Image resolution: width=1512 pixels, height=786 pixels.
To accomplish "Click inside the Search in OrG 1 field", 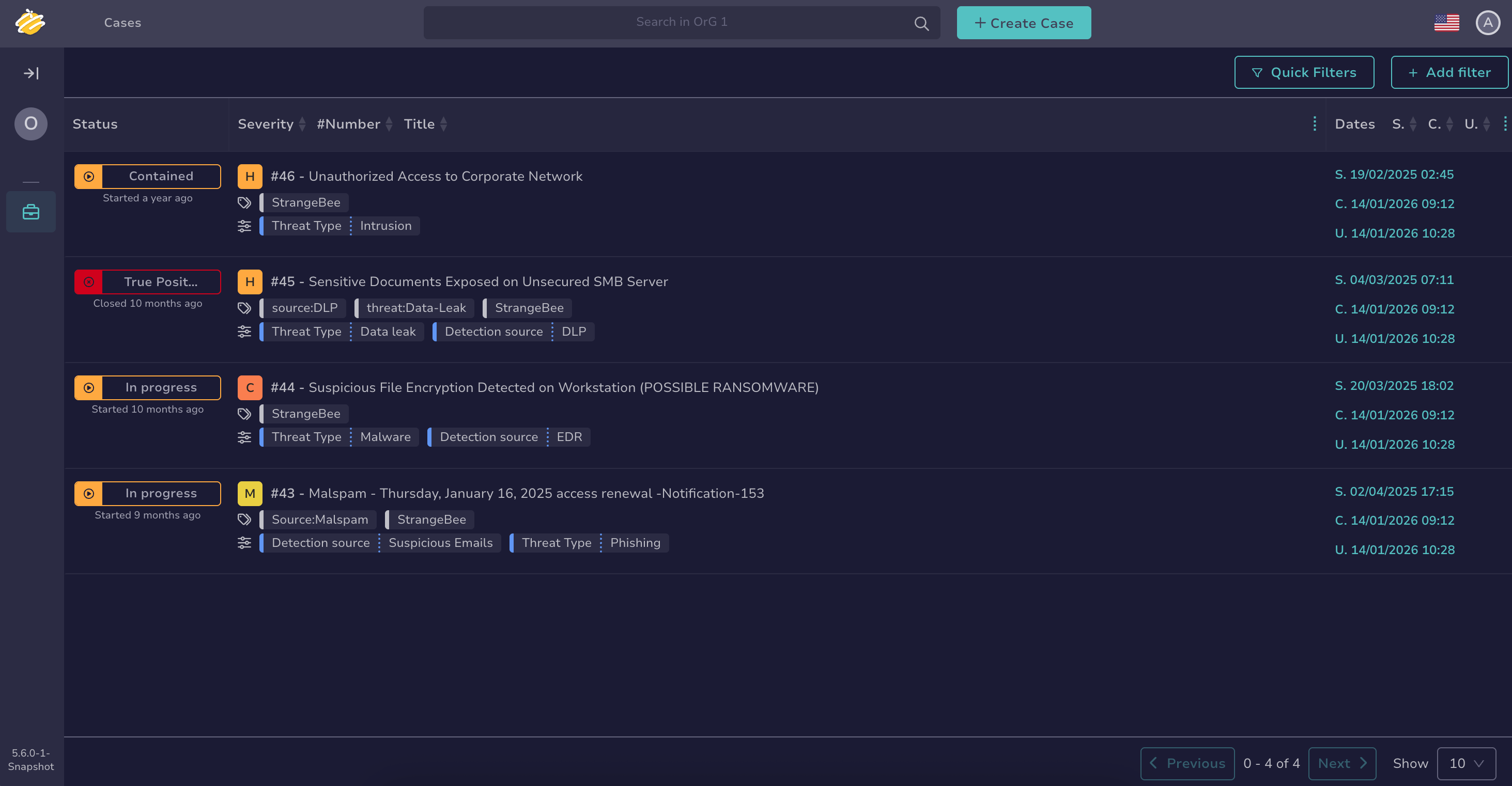I will 681,22.
